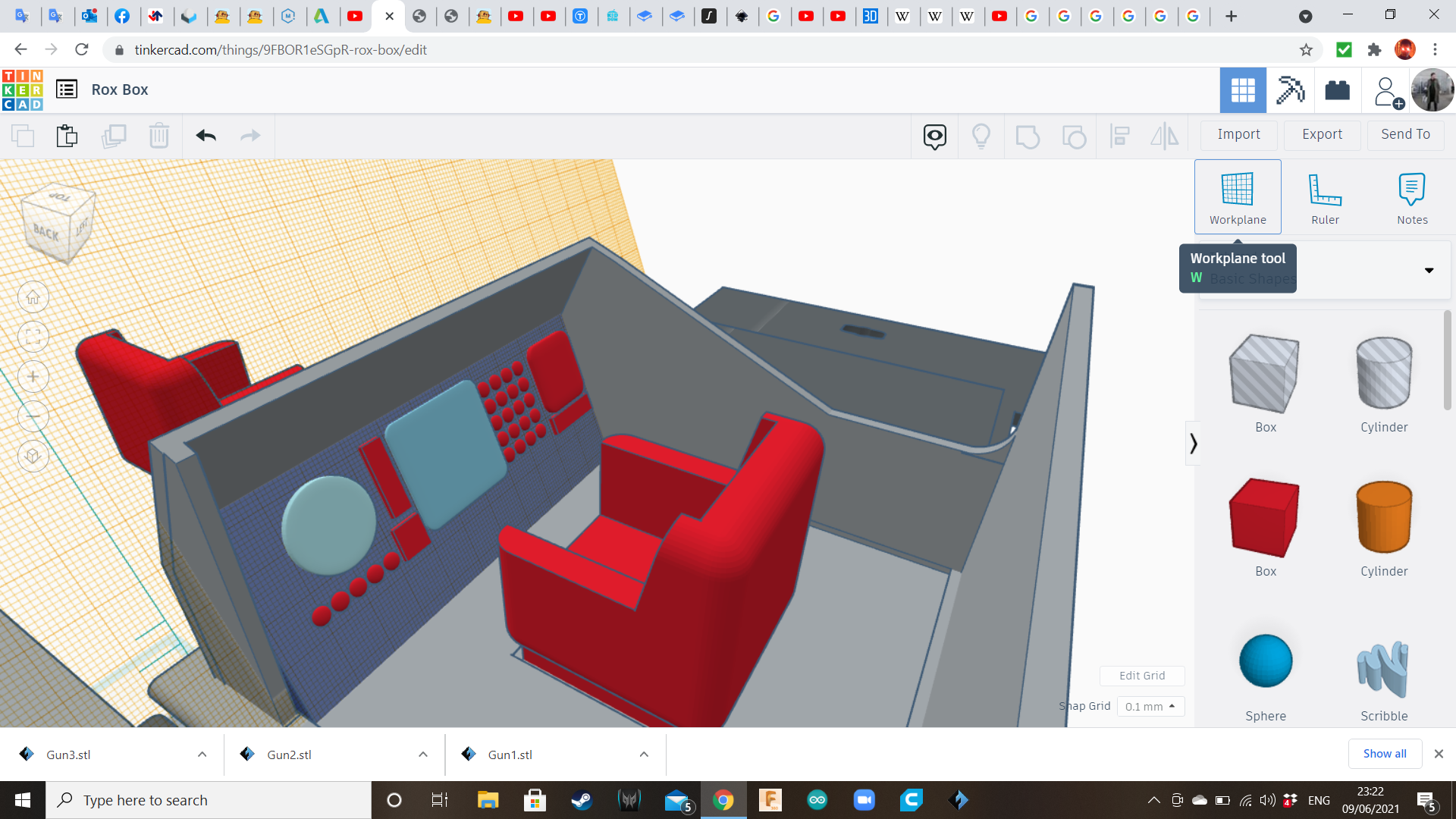Click the Home view icon

[x=33, y=297]
